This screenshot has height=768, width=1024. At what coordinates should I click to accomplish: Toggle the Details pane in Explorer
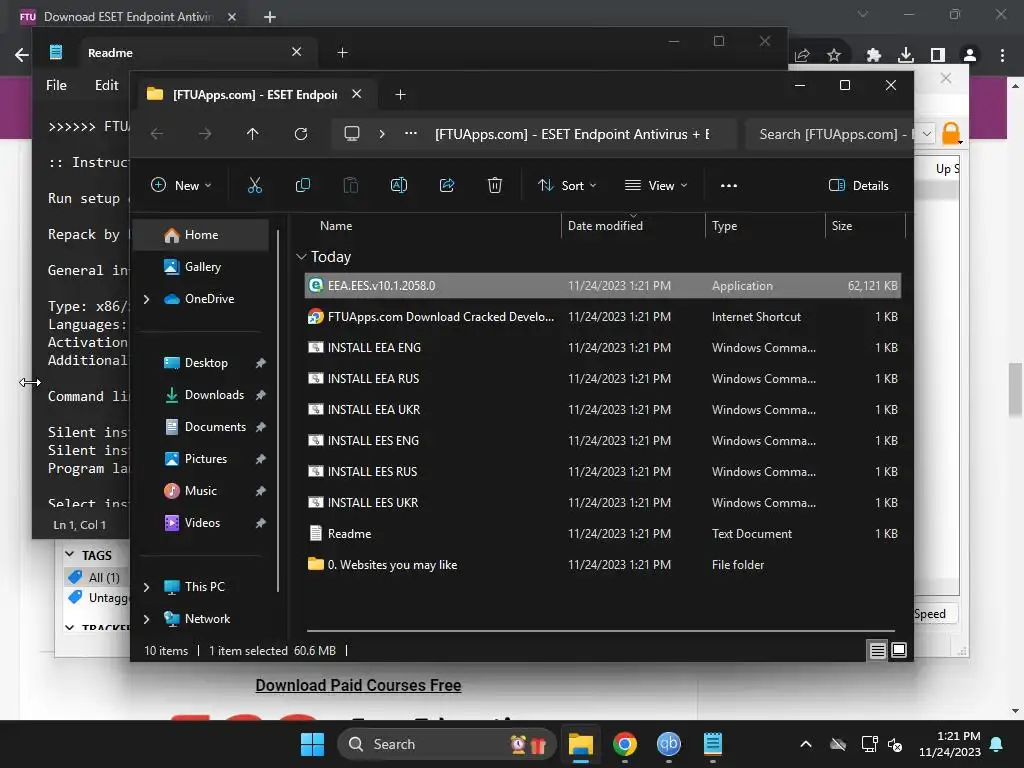pyautogui.click(x=859, y=185)
